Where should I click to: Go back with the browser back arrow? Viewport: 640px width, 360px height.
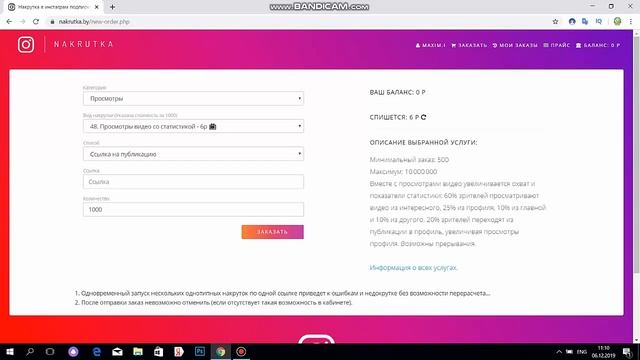[x=9, y=22]
